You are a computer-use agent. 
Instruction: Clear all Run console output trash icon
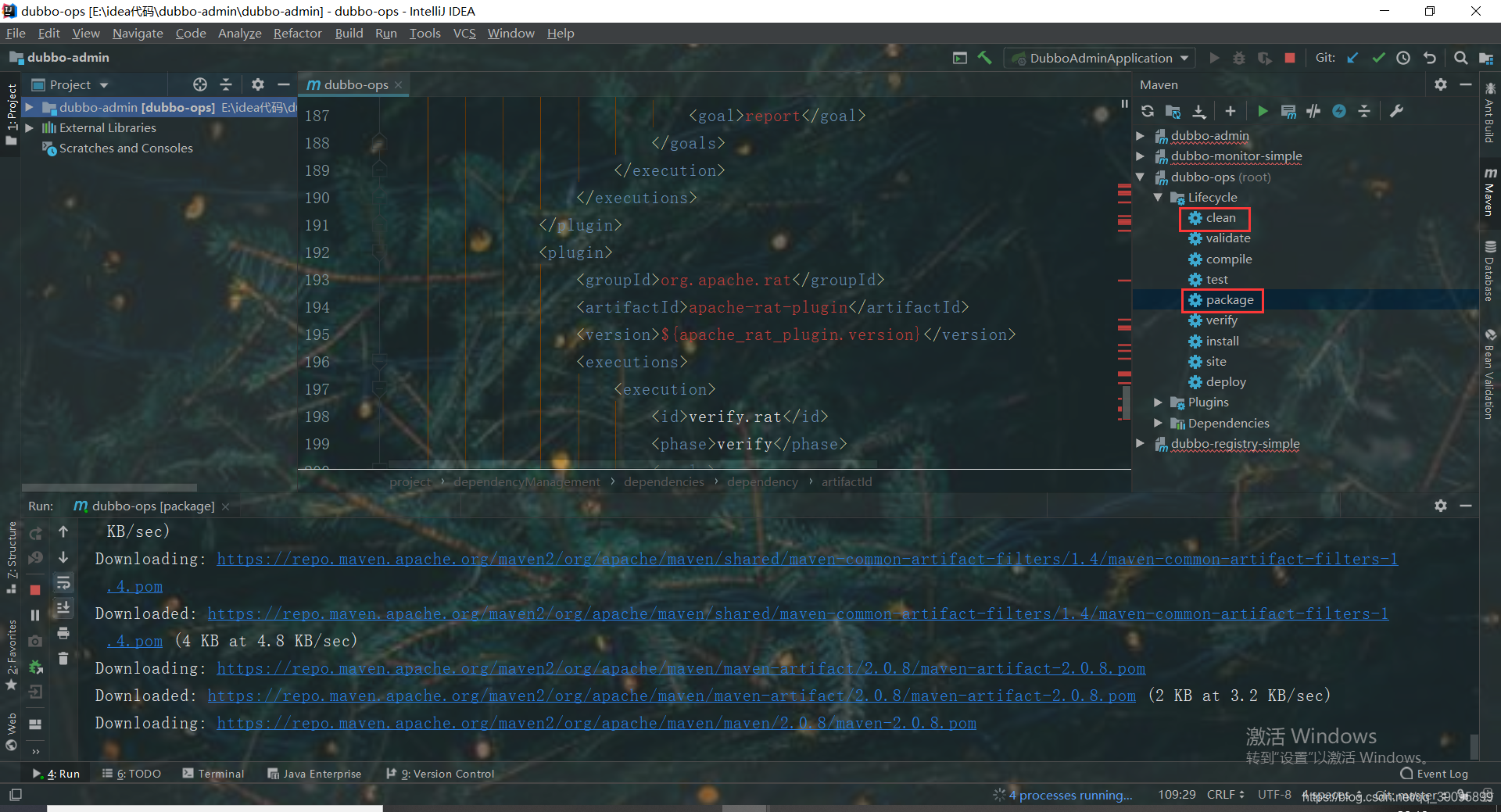[63, 659]
